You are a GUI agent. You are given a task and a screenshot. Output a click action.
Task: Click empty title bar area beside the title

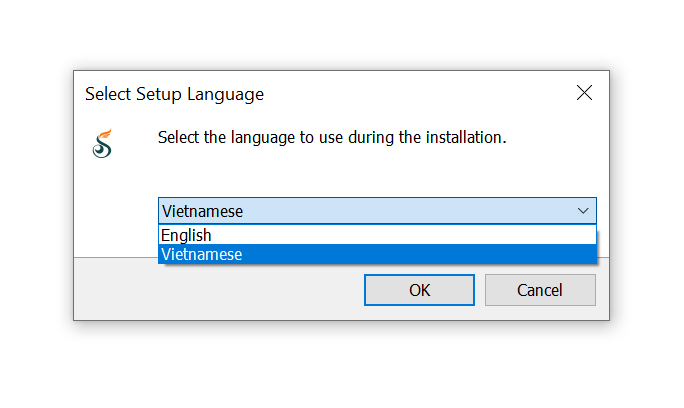click(x=420, y=94)
